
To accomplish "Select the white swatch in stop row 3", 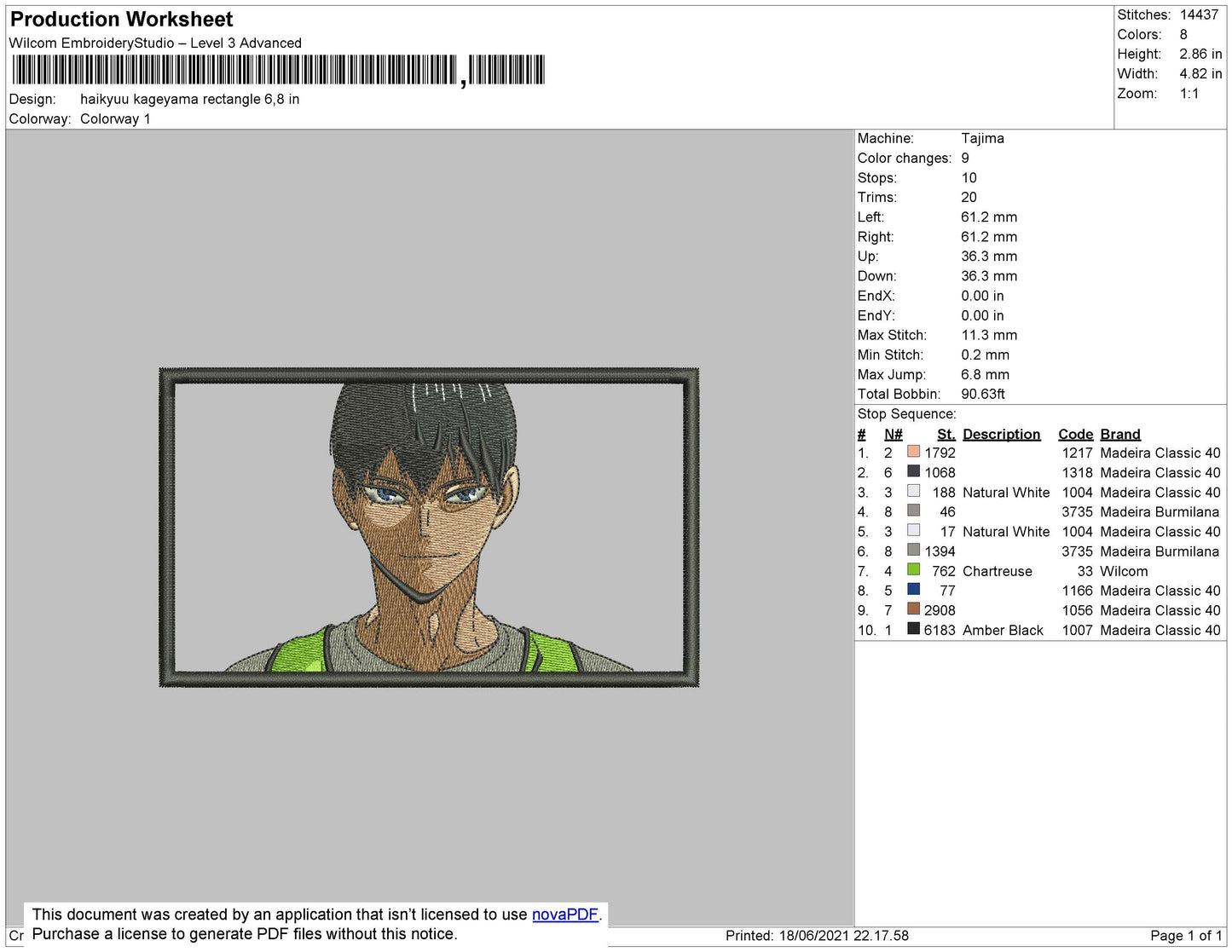I will 913,491.
